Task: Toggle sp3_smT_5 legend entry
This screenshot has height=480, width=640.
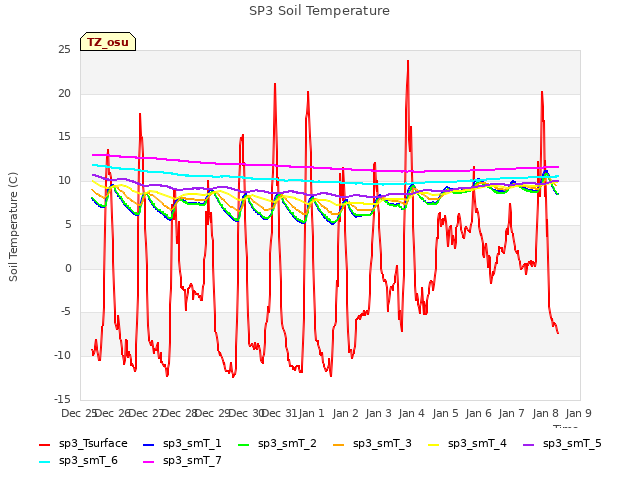Action: click(562, 443)
